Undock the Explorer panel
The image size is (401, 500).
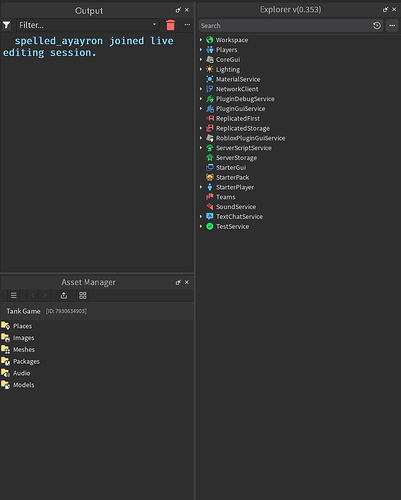(x=385, y=10)
